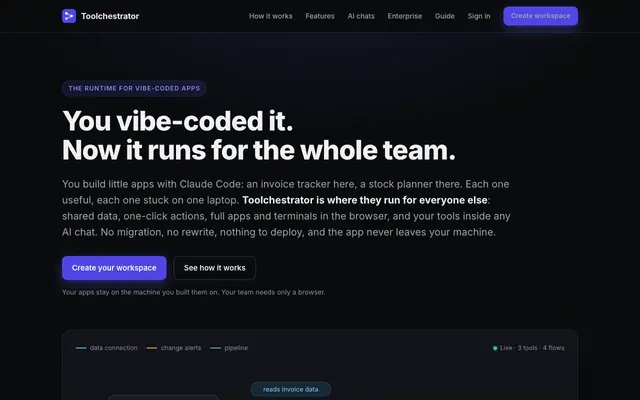The height and width of the screenshot is (400, 640).
Task: Click the data connection legend label
Action: point(113,348)
